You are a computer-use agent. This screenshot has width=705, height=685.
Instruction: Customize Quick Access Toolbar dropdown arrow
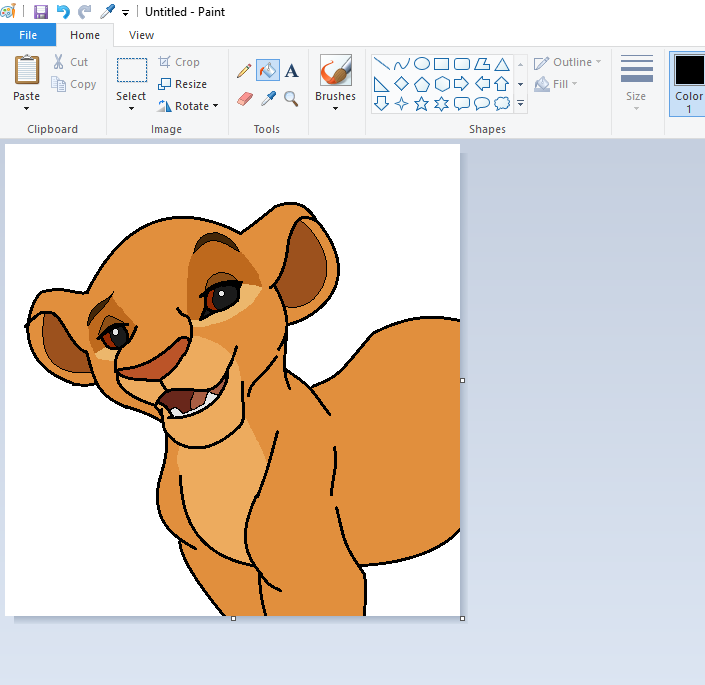pyautogui.click(x=125, y=13)
